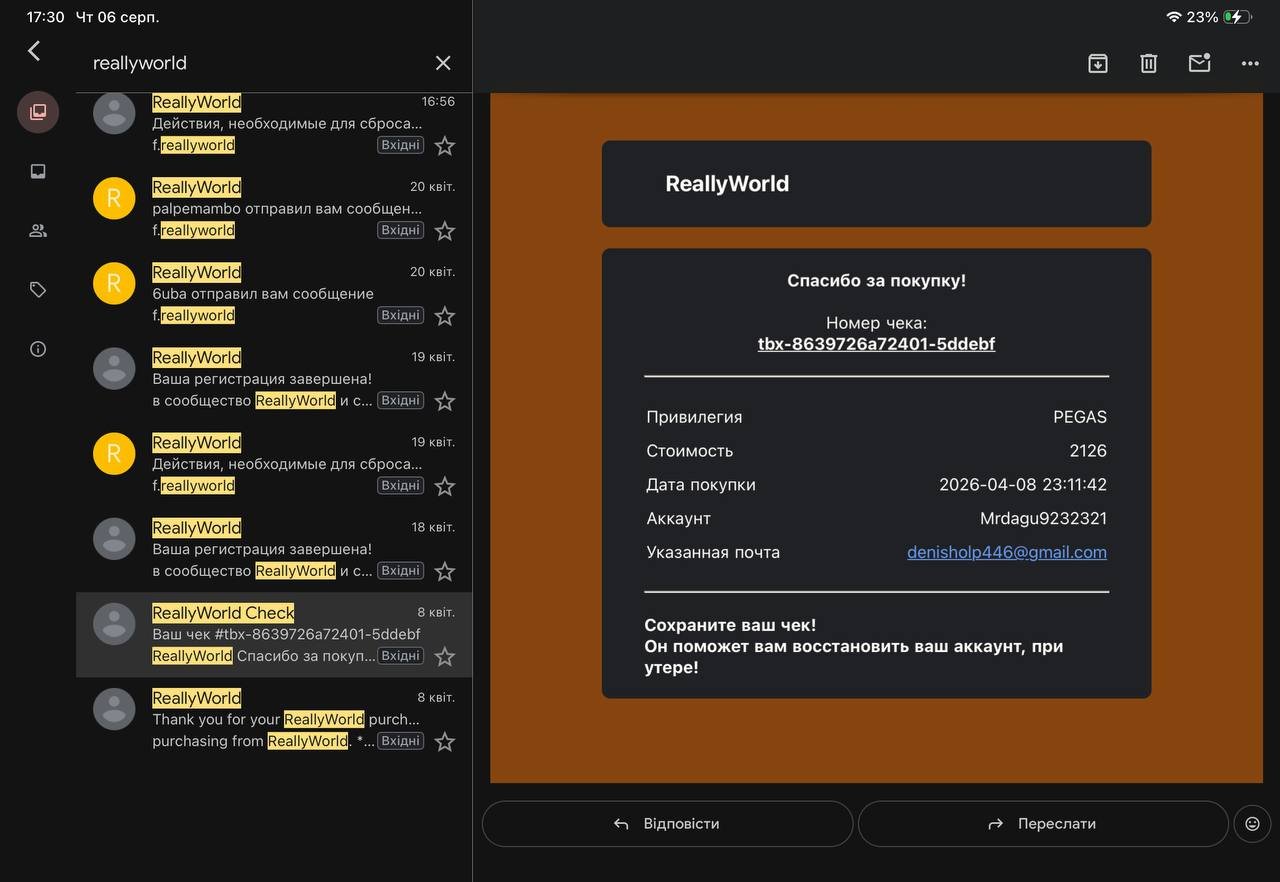Archive the open email

1098,63
